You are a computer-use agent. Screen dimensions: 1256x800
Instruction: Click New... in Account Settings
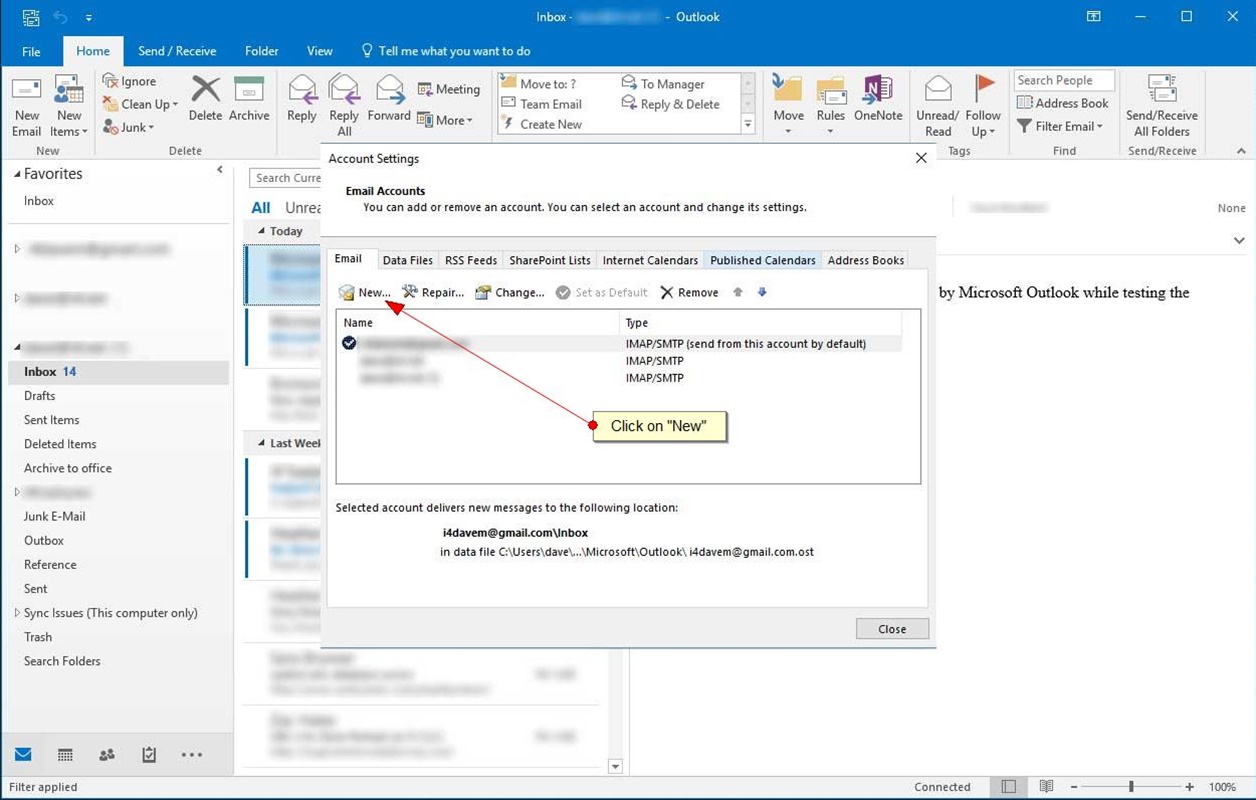(365, 292)
